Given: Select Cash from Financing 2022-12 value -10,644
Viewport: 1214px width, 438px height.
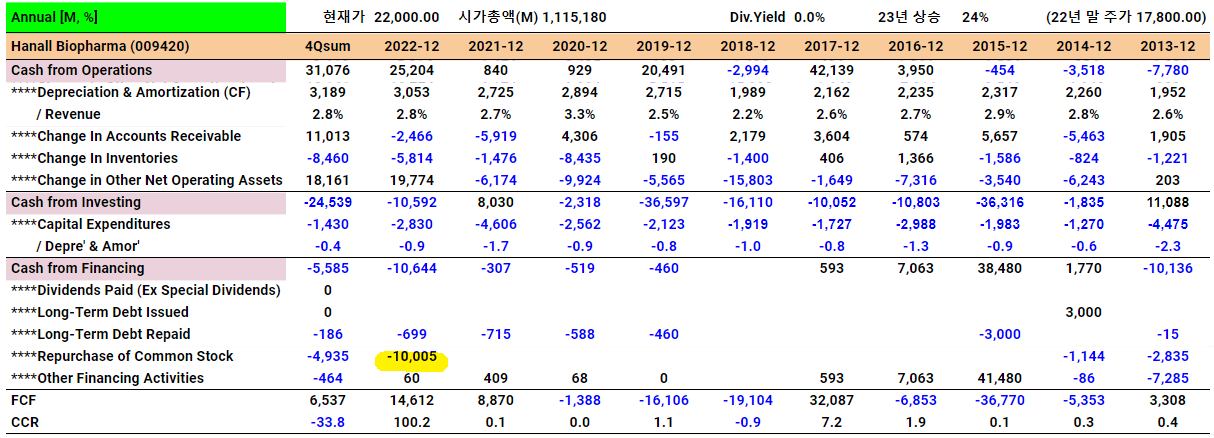Looking at the screenshot, I should (411, 268).
